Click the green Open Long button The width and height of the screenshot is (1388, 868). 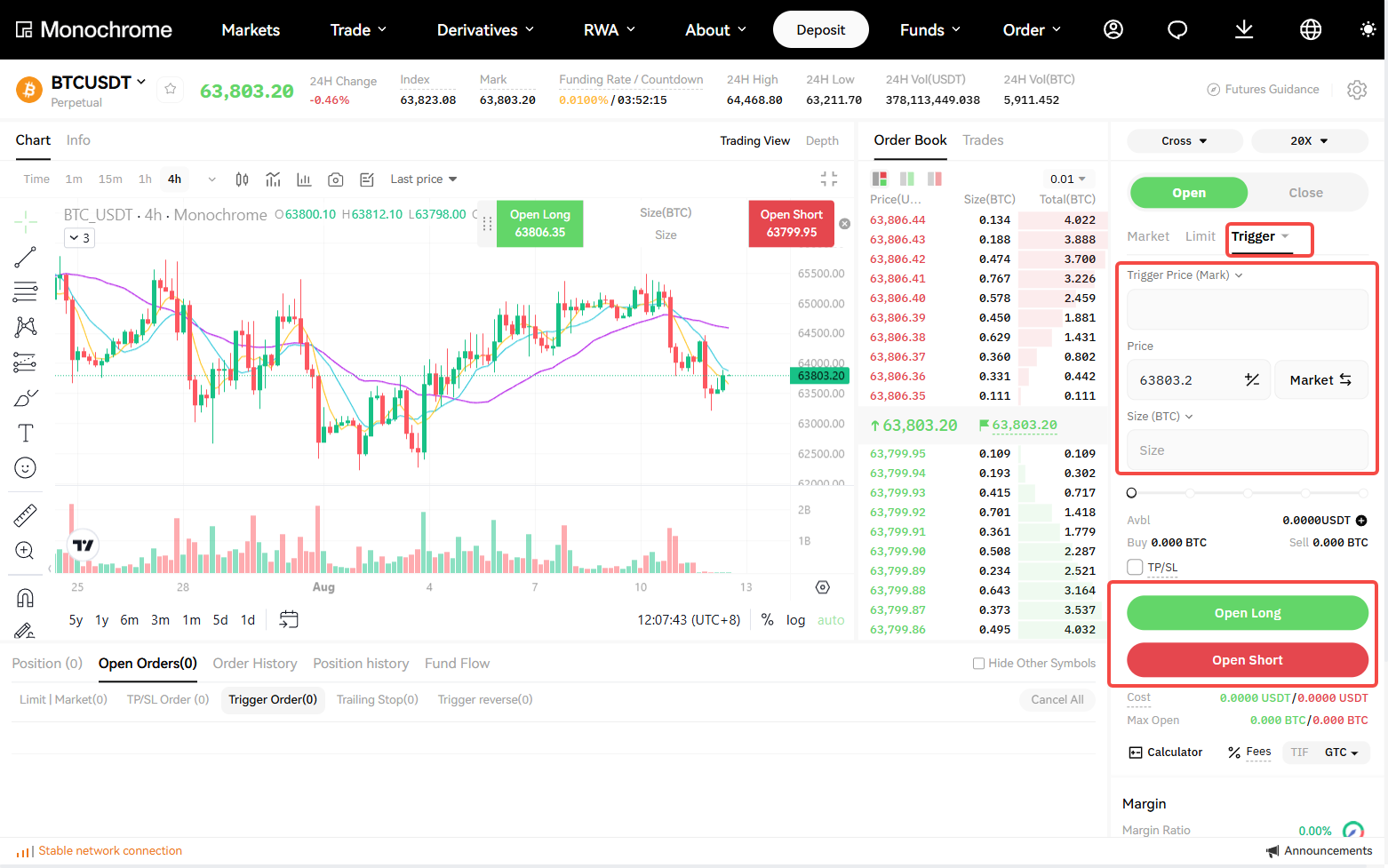(x=1248, y=613)
